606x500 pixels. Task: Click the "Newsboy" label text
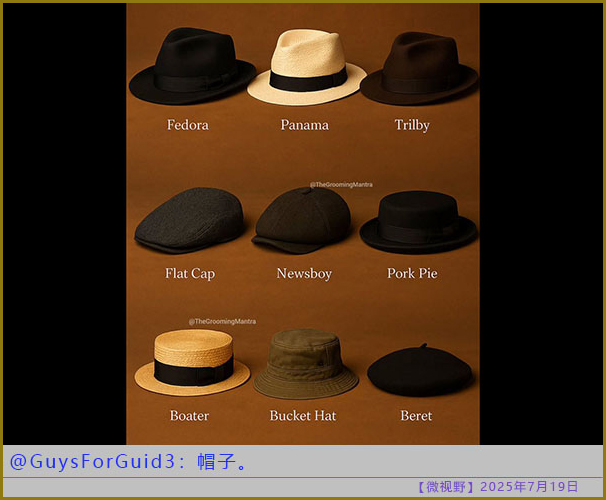[304, 273]
